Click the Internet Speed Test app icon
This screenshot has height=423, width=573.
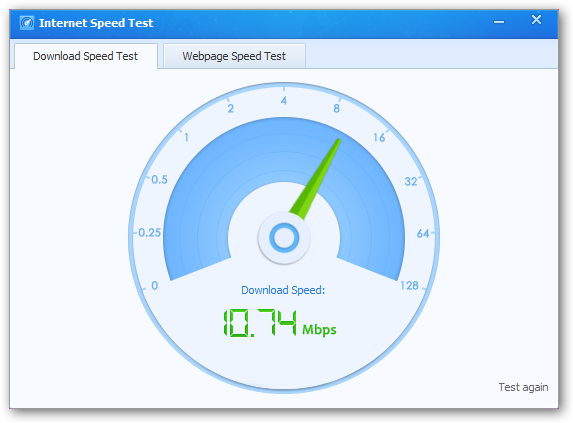click(x=27, y=23)
